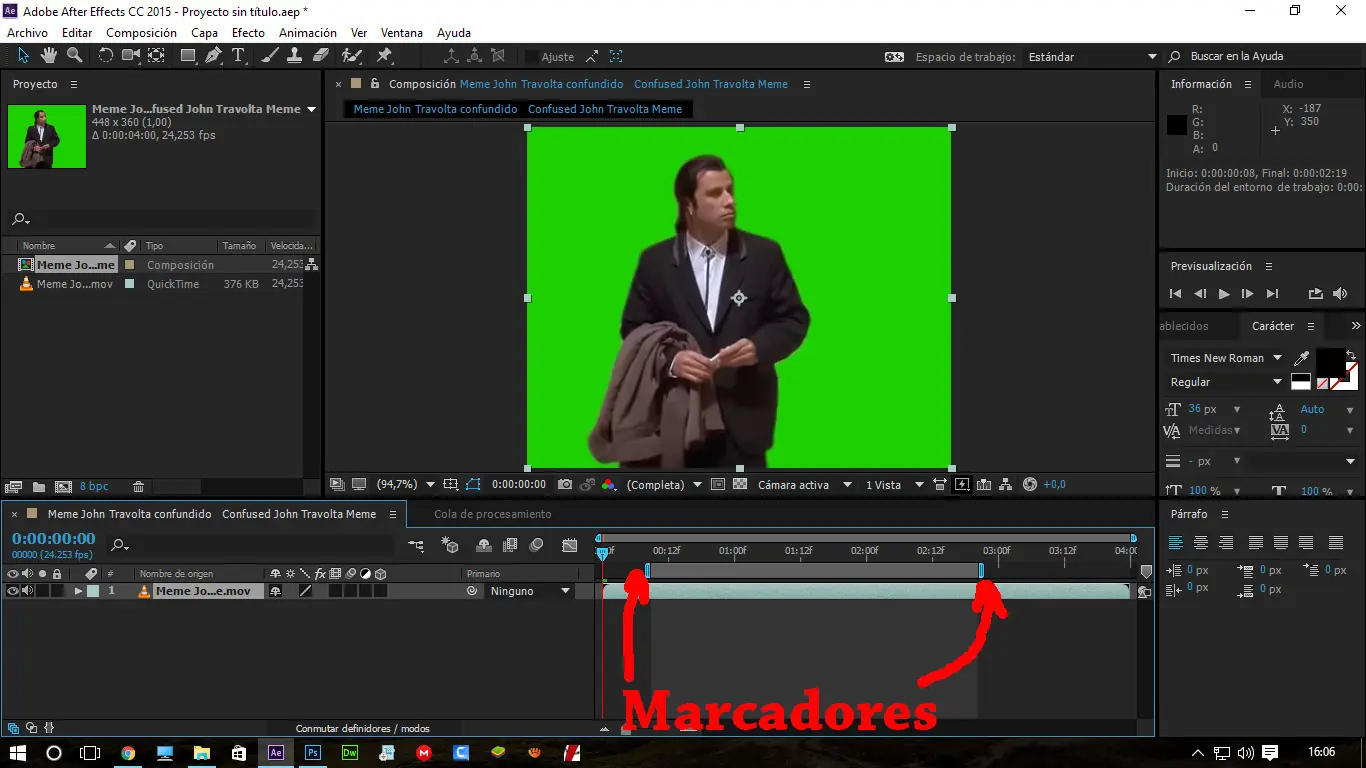Select the Brush tool
1366x768 pixels.
tap(270, 56)
